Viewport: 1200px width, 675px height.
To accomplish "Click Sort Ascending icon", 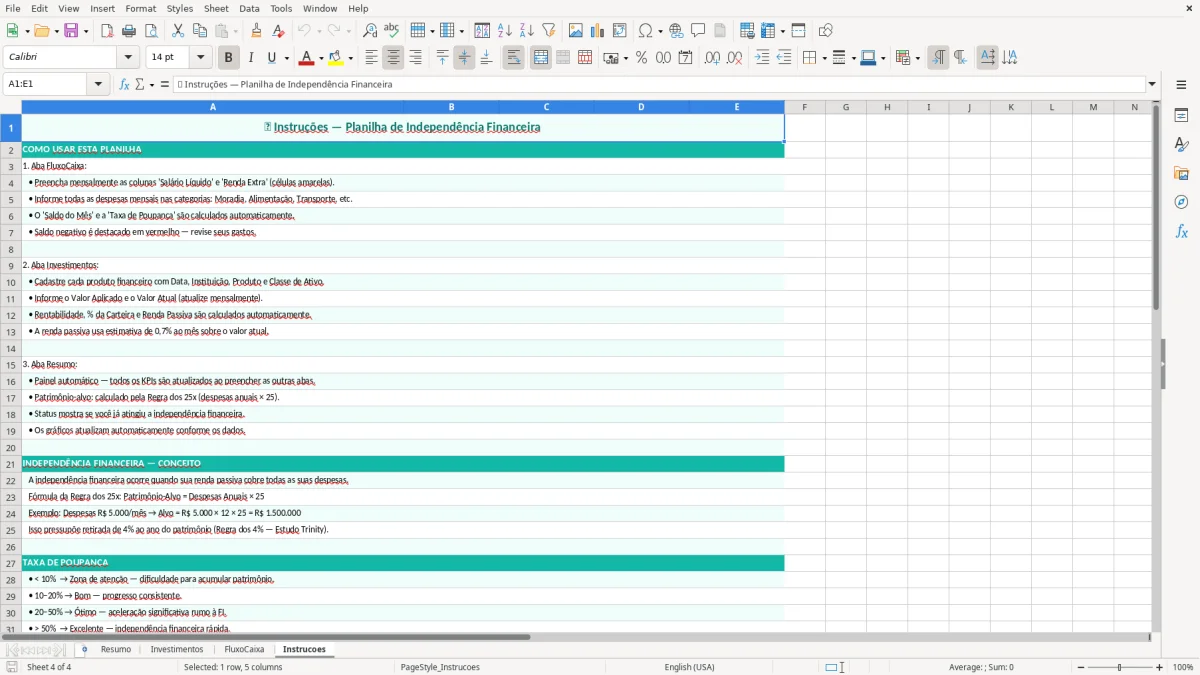I will click(x=505, y=31).
